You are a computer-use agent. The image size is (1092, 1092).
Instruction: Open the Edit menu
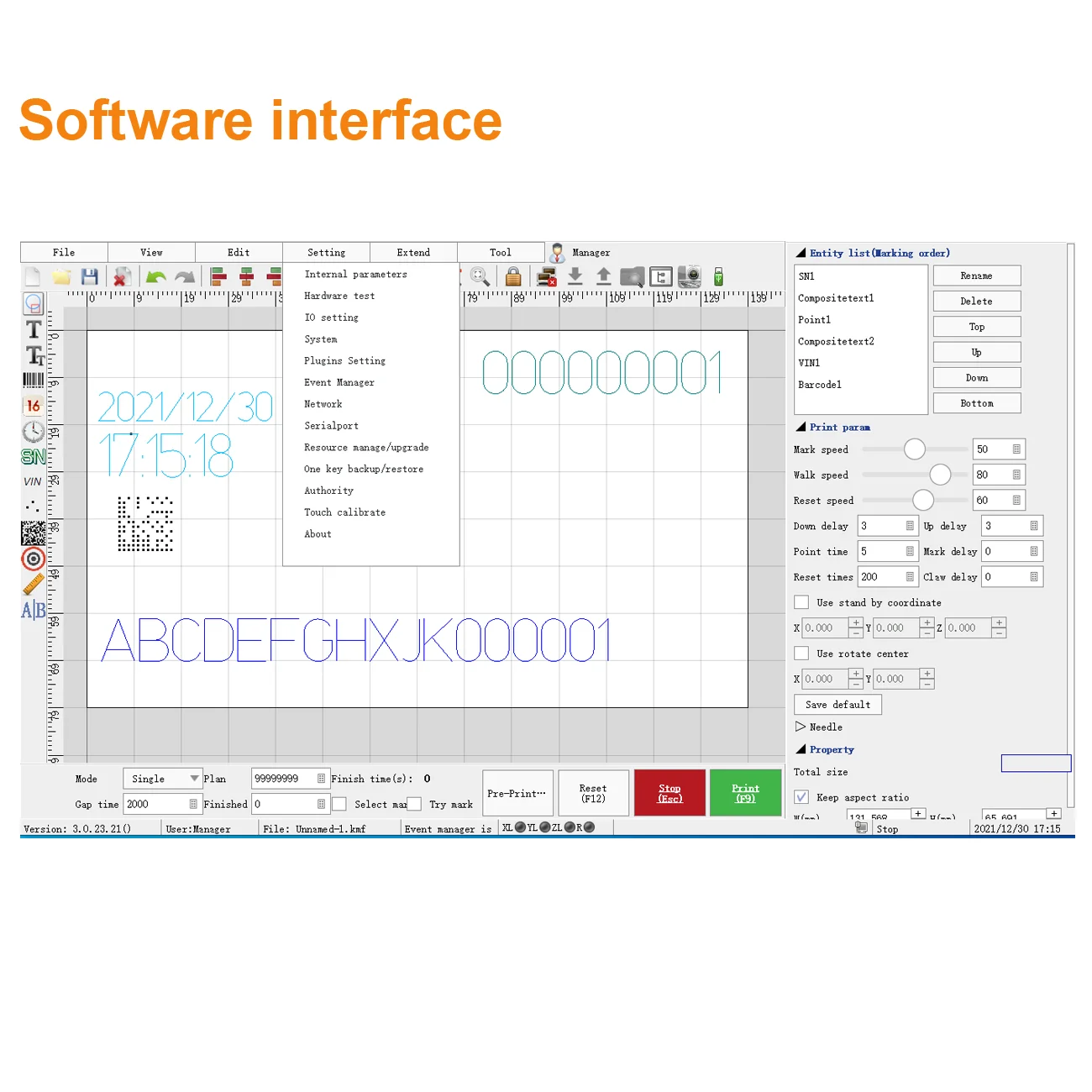[x=239, y=252]
